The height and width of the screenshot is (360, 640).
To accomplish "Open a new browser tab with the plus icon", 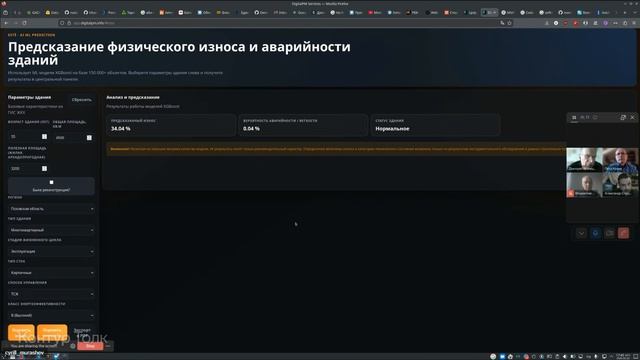I will (624, 13).
